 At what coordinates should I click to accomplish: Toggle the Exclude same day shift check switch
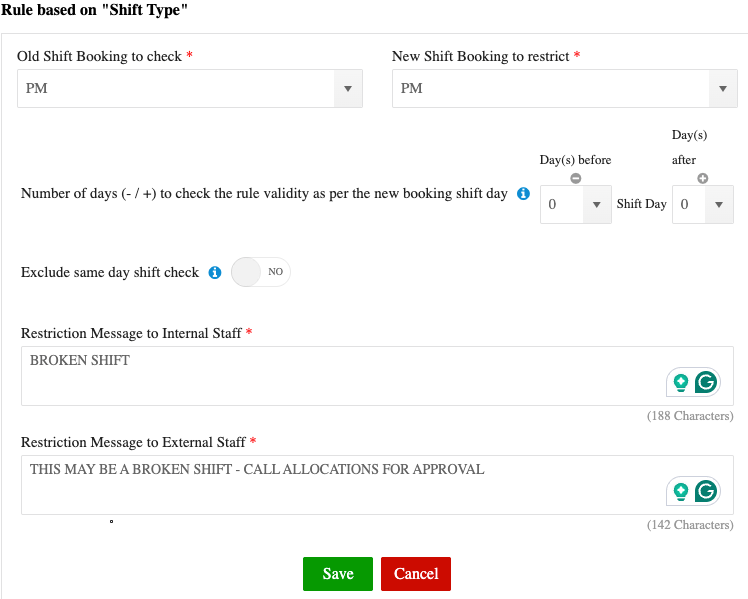260,272
